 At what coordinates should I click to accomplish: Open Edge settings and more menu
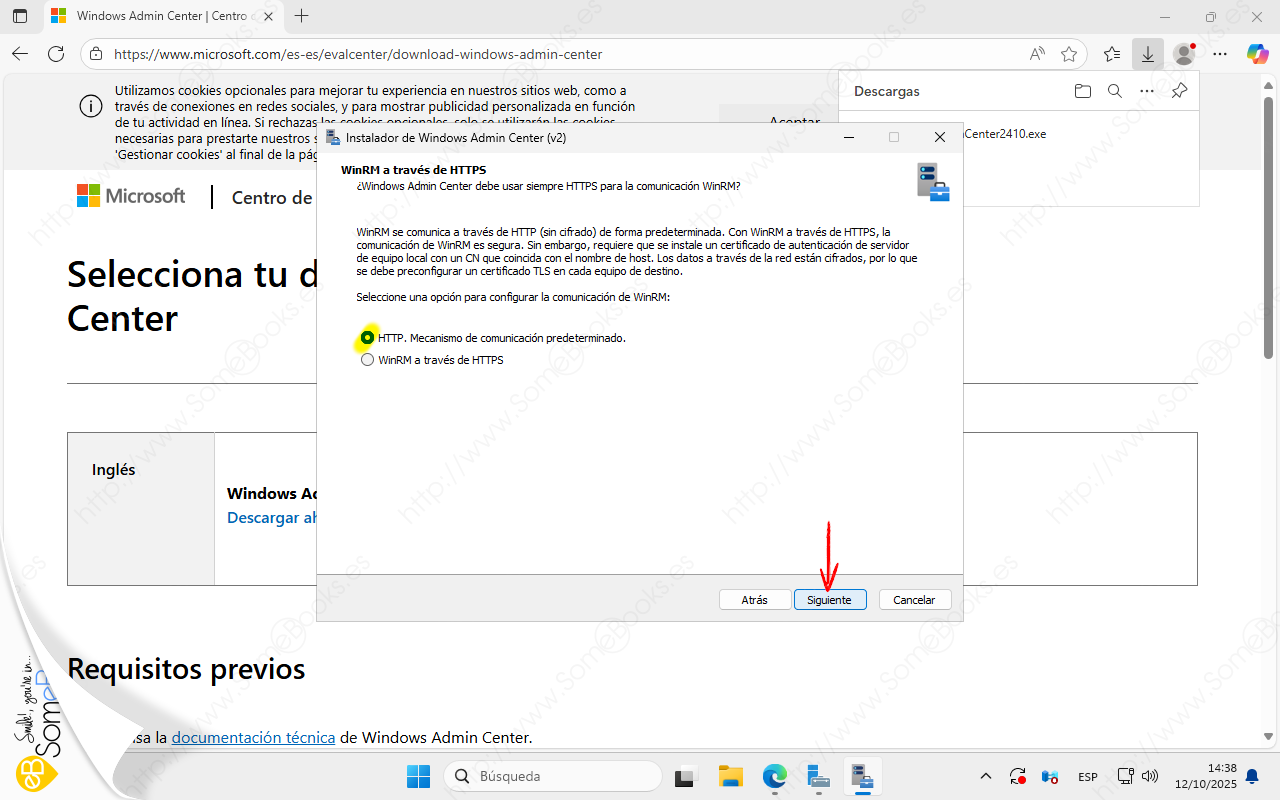click(1220, 54)
